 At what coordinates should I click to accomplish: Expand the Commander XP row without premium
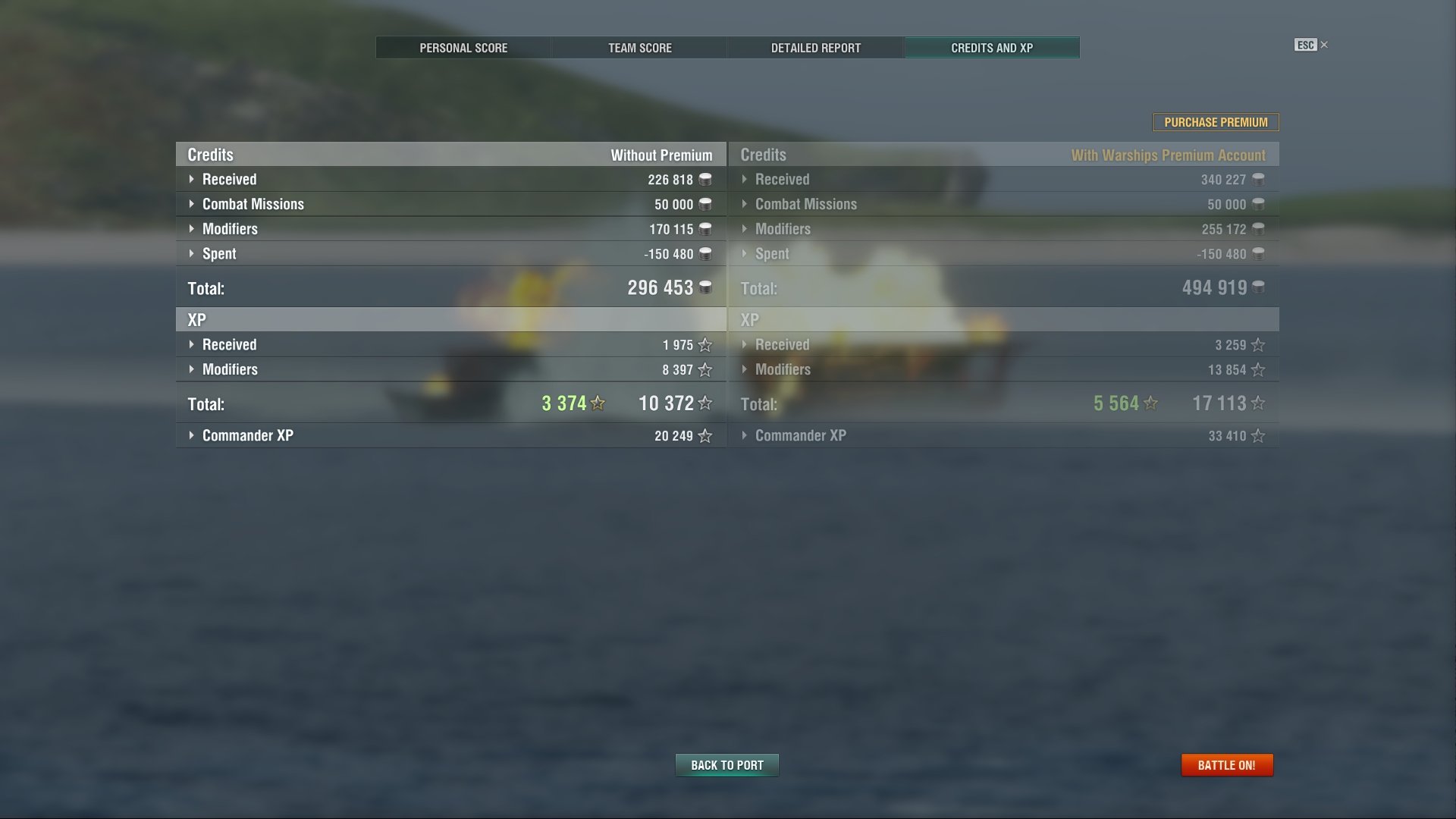pos(451,435)
